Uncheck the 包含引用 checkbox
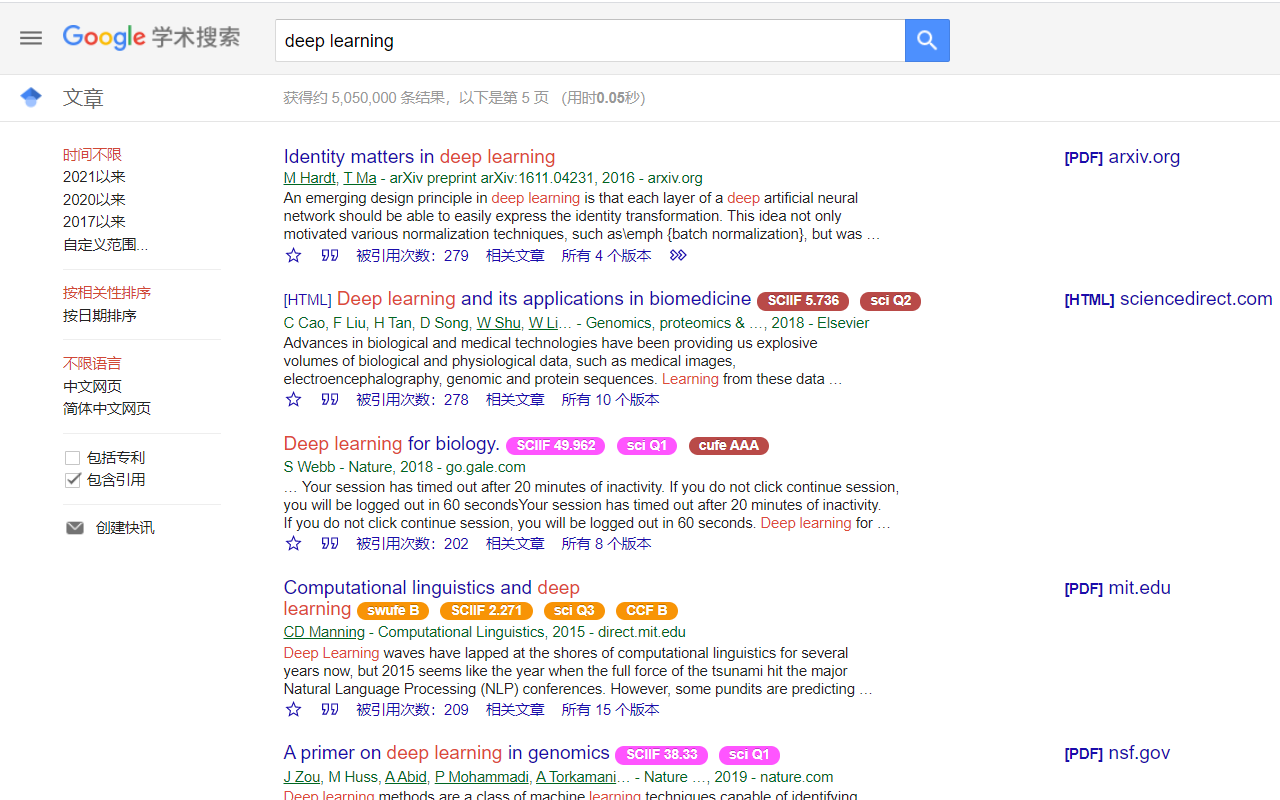Screen dimensions: 1280x800 [x=72, y=480]
